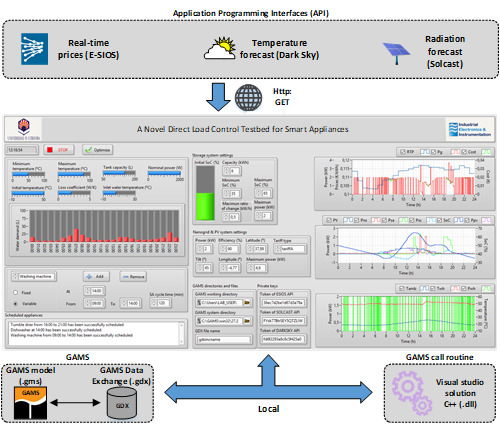
Task: Toggle the Pg plot visibility checkbox
Action: point(433,152)
